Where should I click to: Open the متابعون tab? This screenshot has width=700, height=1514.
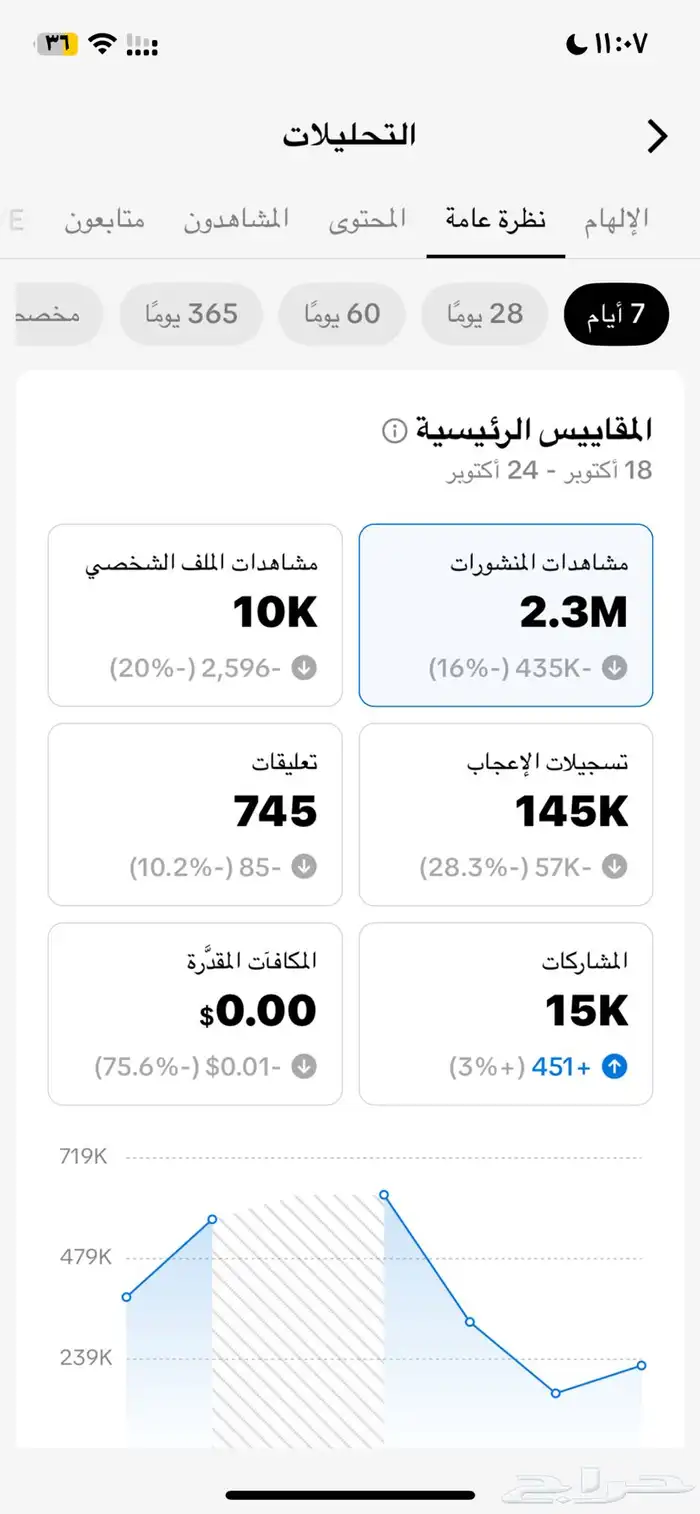(105, 219)
